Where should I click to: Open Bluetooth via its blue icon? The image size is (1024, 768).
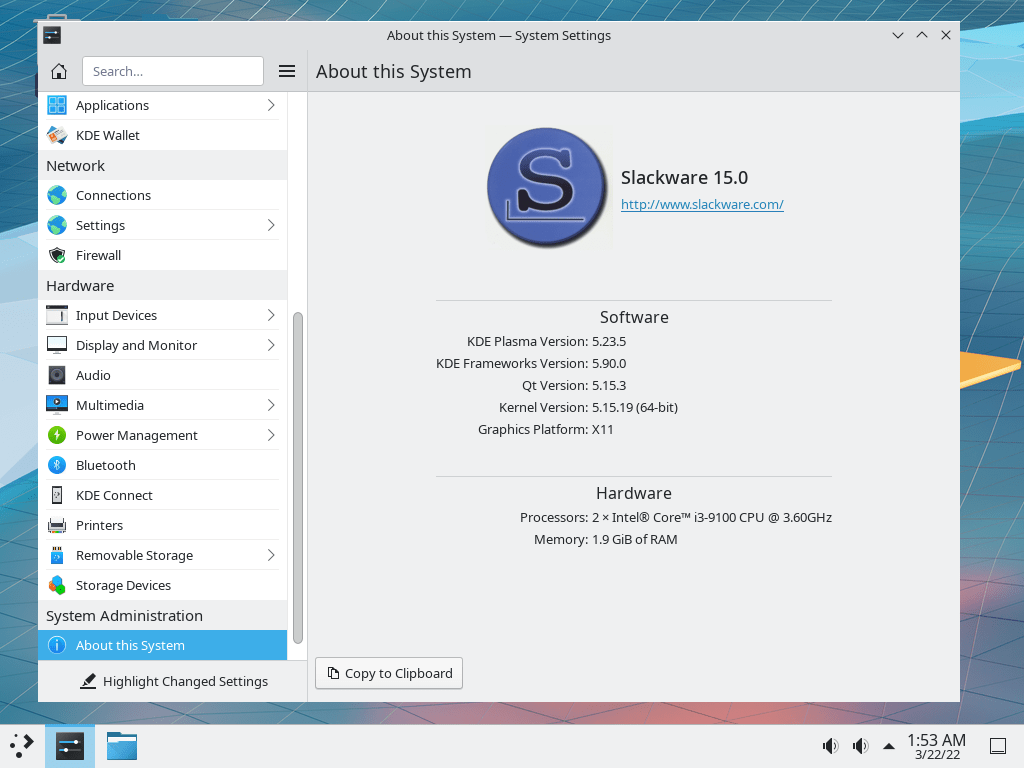[x=57, y=466]
